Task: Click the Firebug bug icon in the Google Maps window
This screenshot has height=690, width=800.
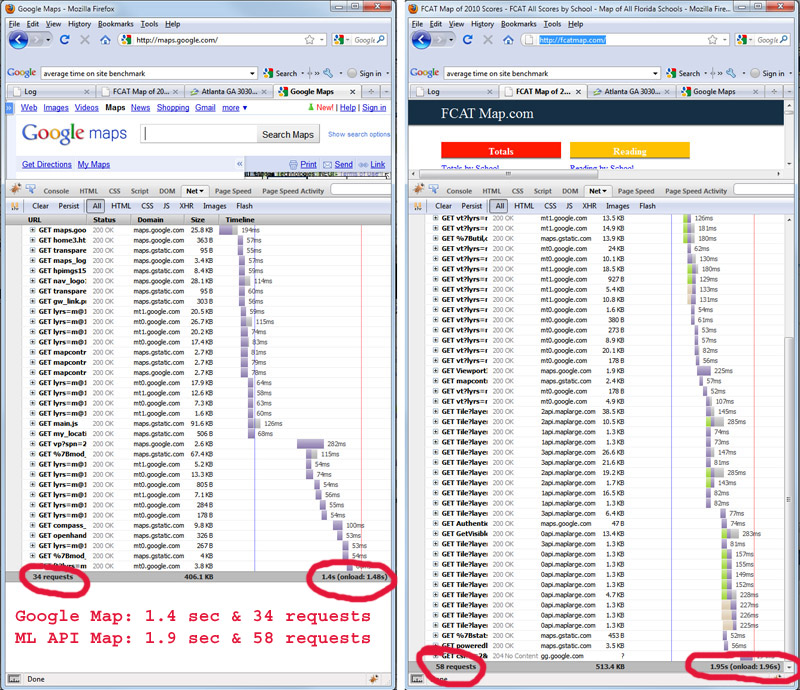Action: (16, 189)
